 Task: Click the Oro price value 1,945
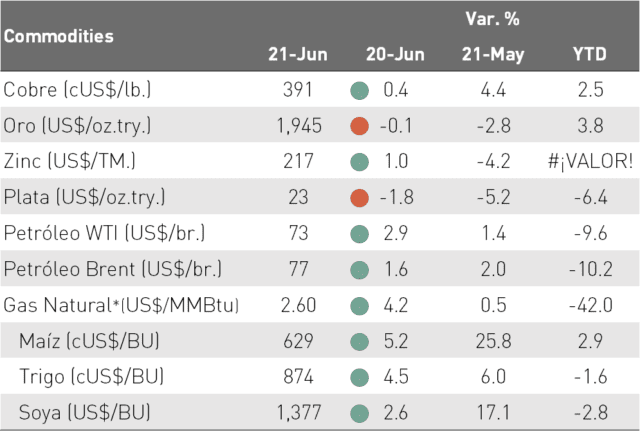[x=299, y=126]
